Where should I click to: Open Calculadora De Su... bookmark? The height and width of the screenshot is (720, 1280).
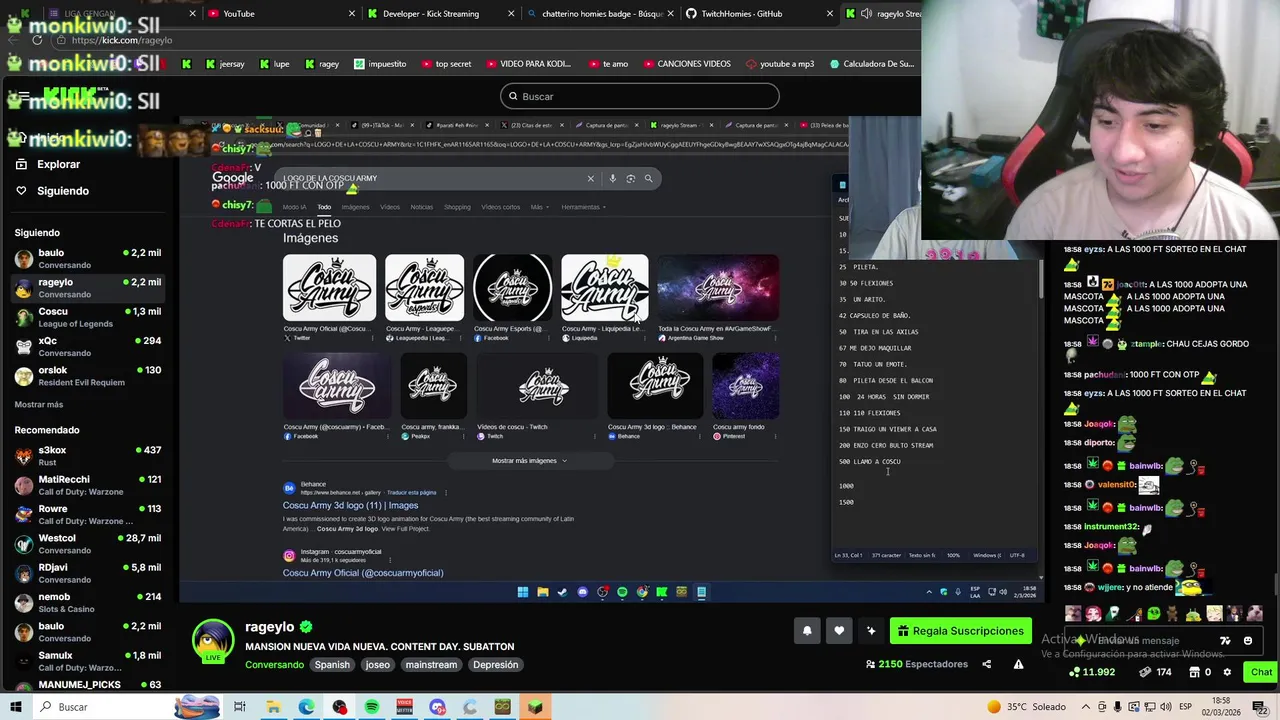(x=871, y=64)
